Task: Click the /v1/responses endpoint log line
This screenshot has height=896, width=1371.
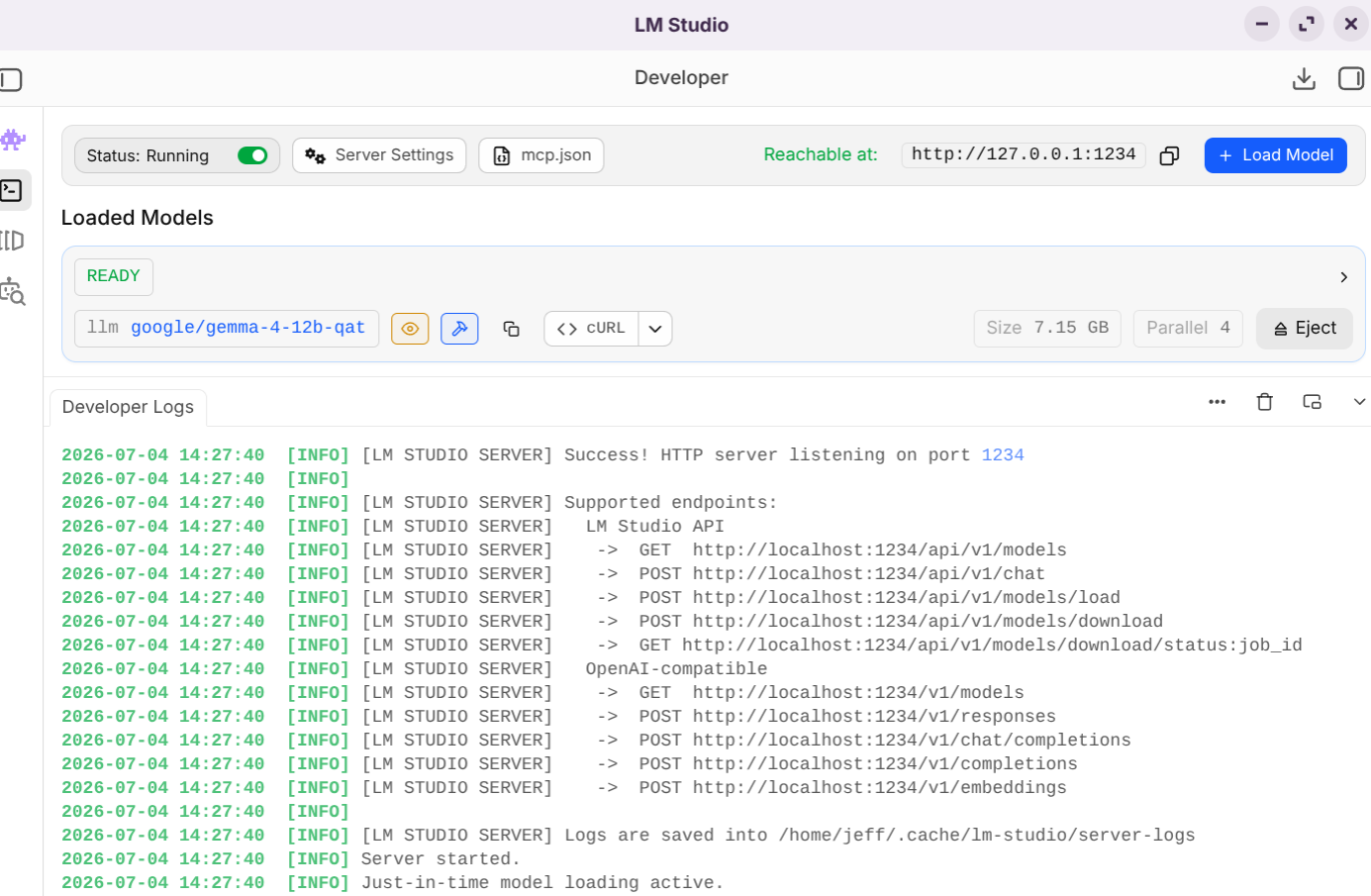Action: coord(558,717)
